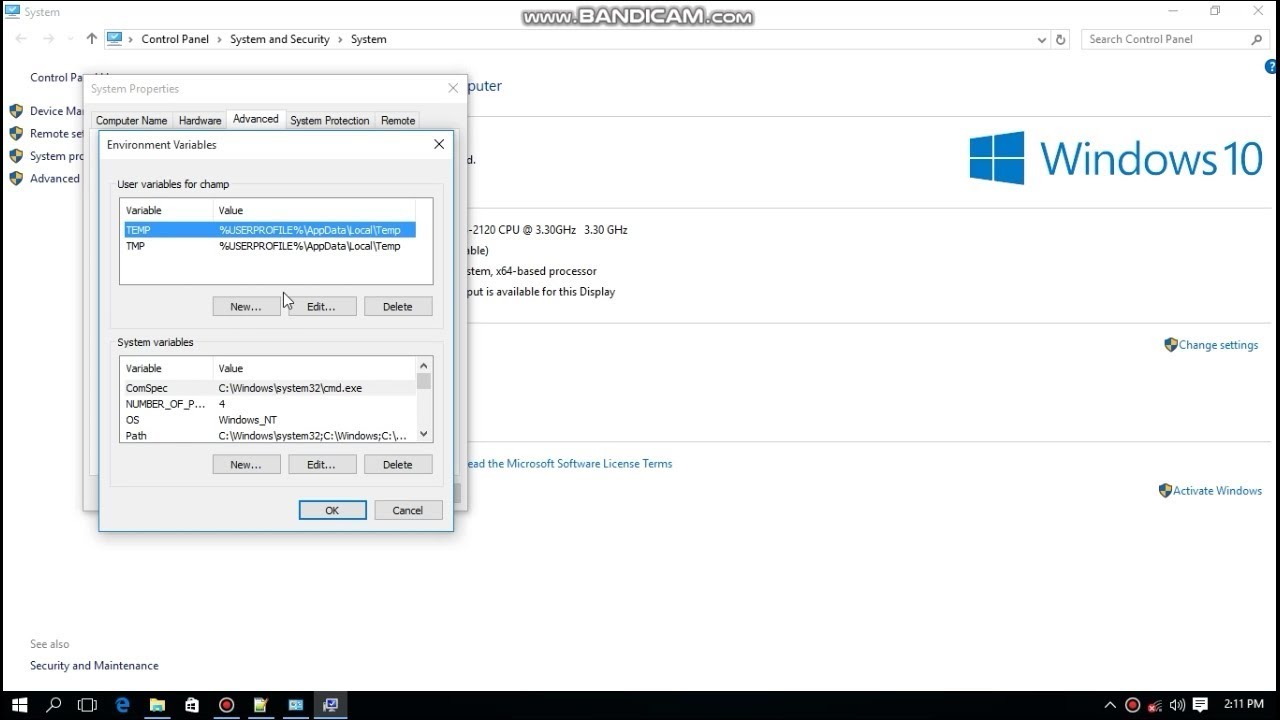Open the volume speaker tray icon
The width and height of the screenshot is (1280, 720).
1177,705
